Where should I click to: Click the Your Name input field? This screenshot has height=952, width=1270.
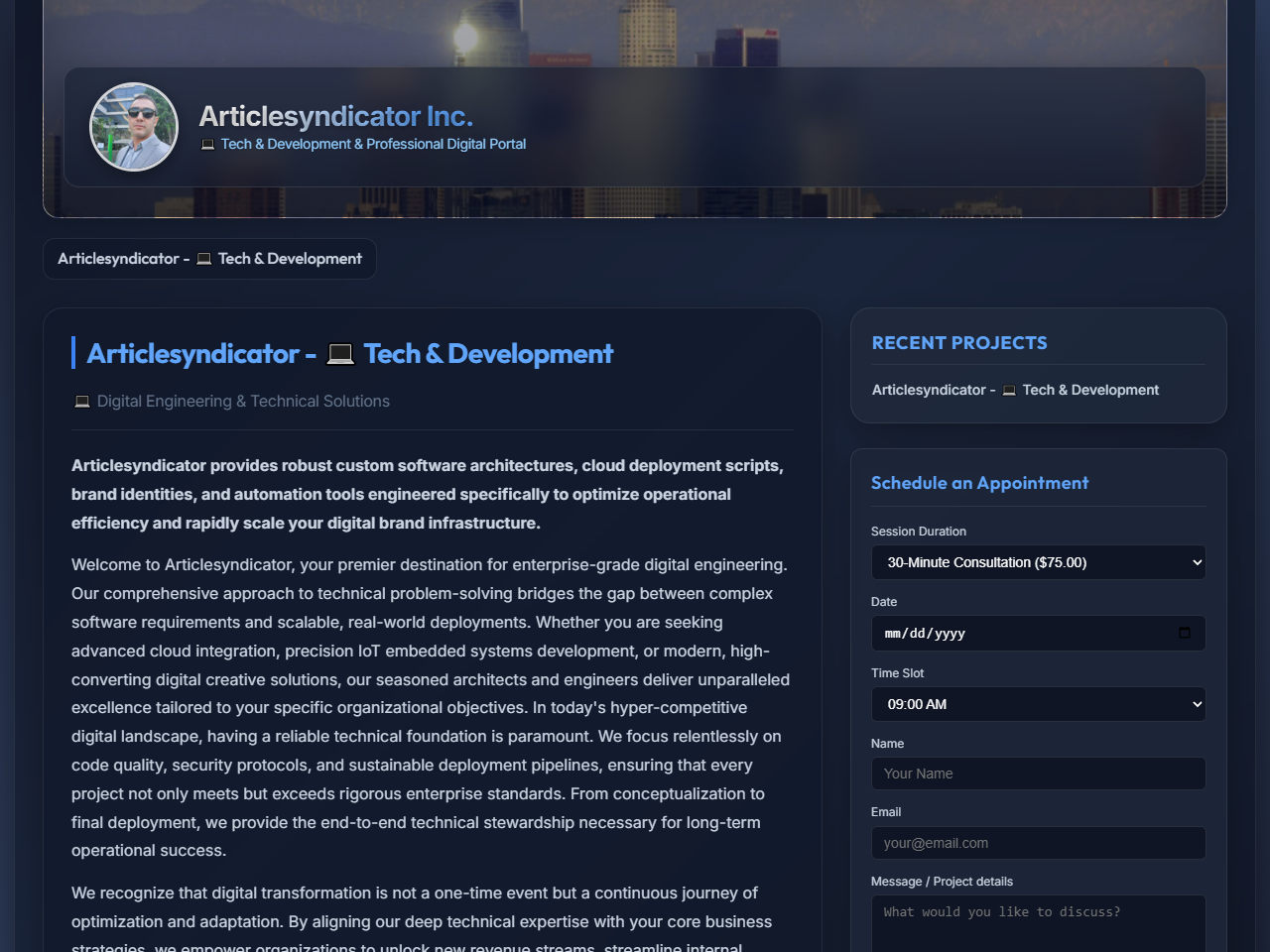1039,773
